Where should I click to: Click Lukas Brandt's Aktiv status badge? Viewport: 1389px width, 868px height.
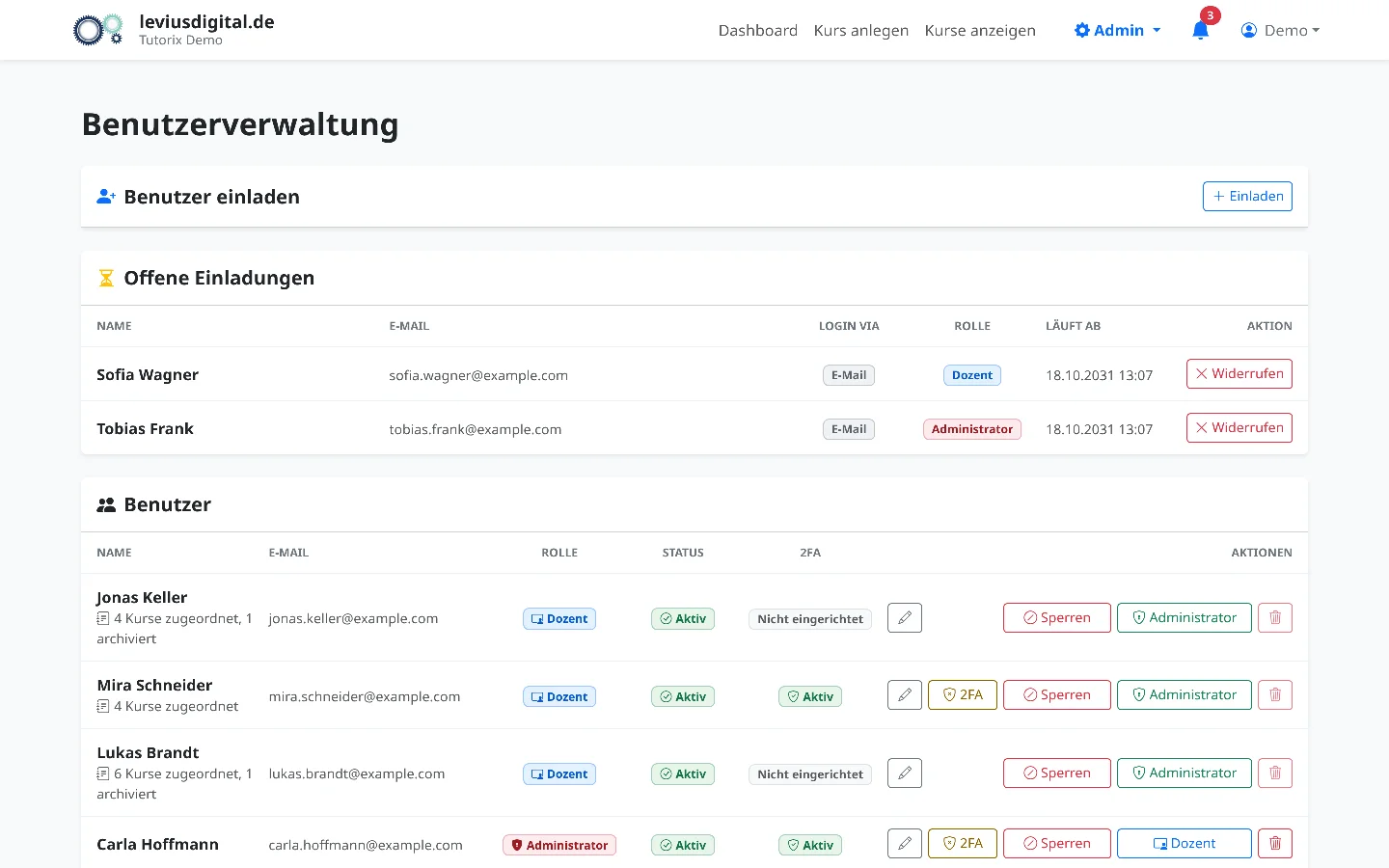pyautogui.click(x=683, y=773)
